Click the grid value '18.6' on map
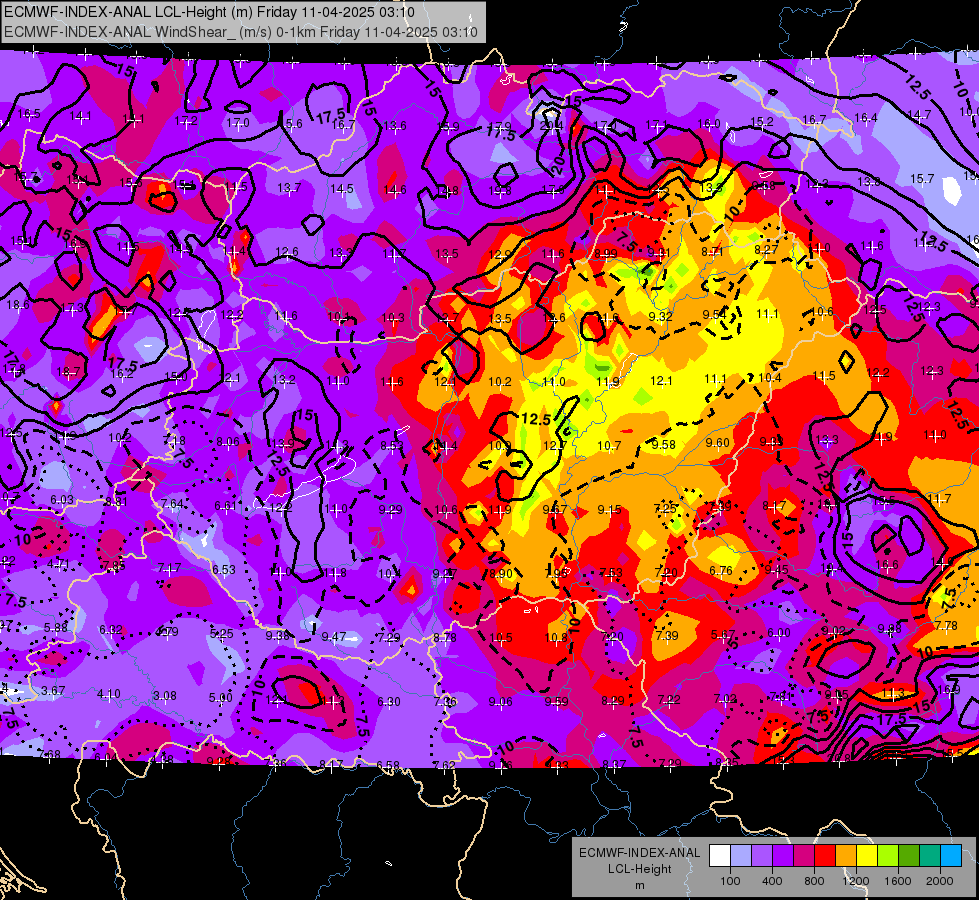The width and height of the screenshot is (979, 900). click(x=17, y=305)
